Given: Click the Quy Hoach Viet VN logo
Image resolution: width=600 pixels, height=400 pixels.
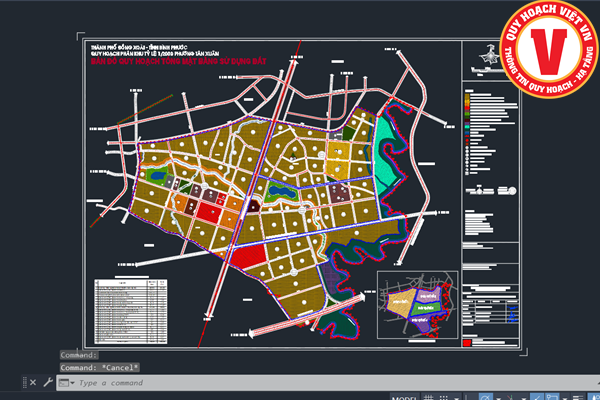Looking at the screenshot, I should coord(548,47).
